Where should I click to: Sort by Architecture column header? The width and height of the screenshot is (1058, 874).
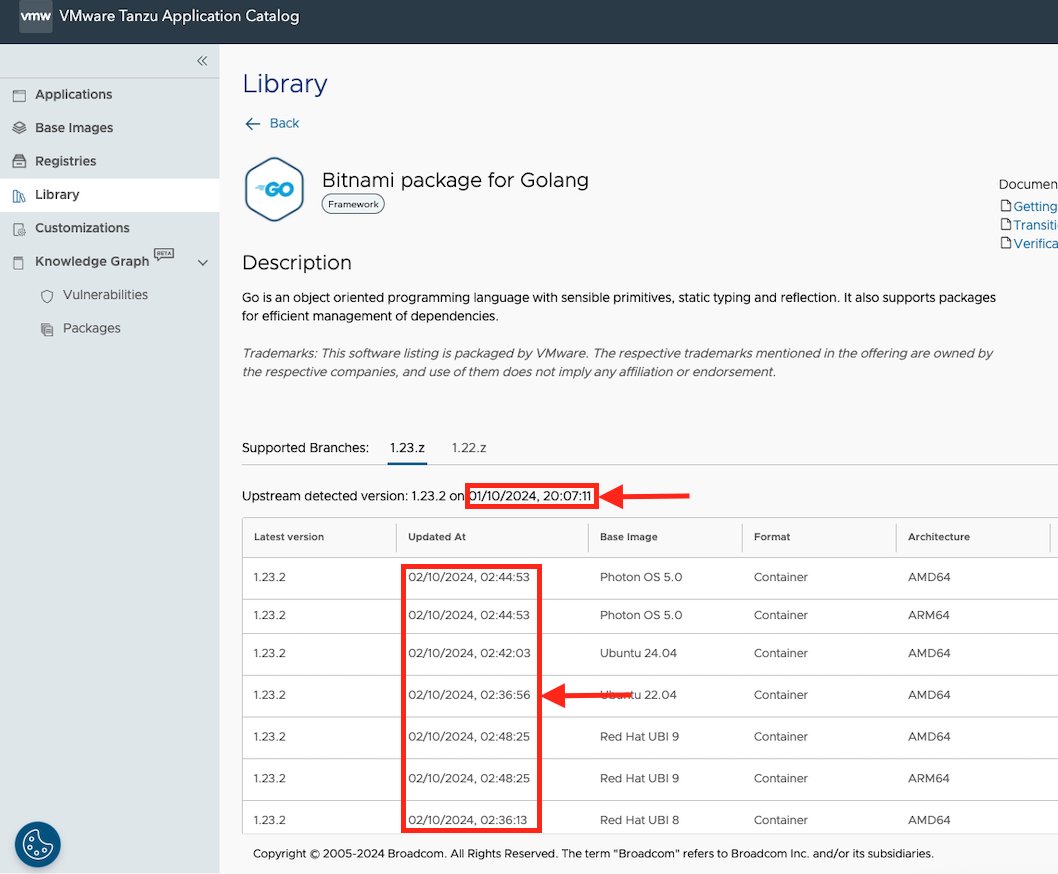(939, 537)
